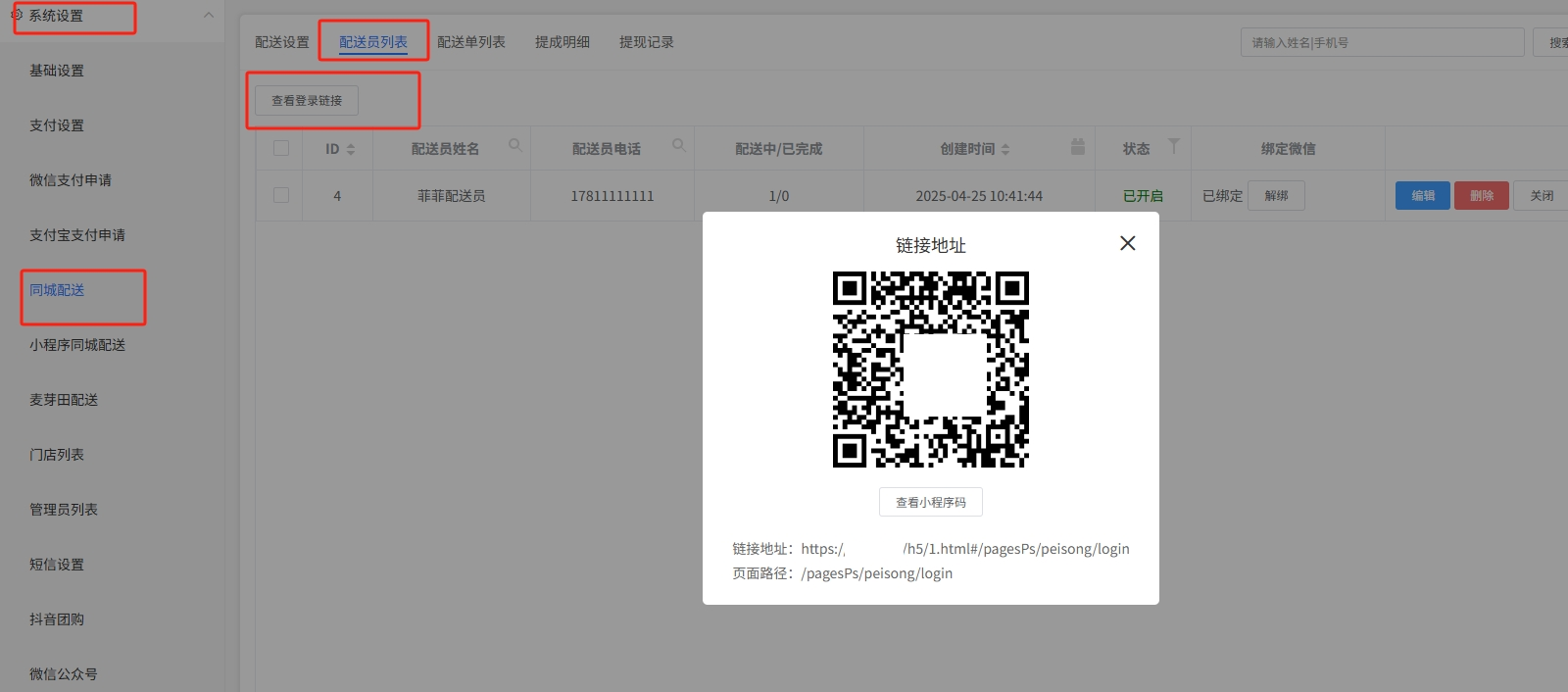The image size is (1568, 692).
Task: Open the 提成明细 tab
Action: (562, 42)
